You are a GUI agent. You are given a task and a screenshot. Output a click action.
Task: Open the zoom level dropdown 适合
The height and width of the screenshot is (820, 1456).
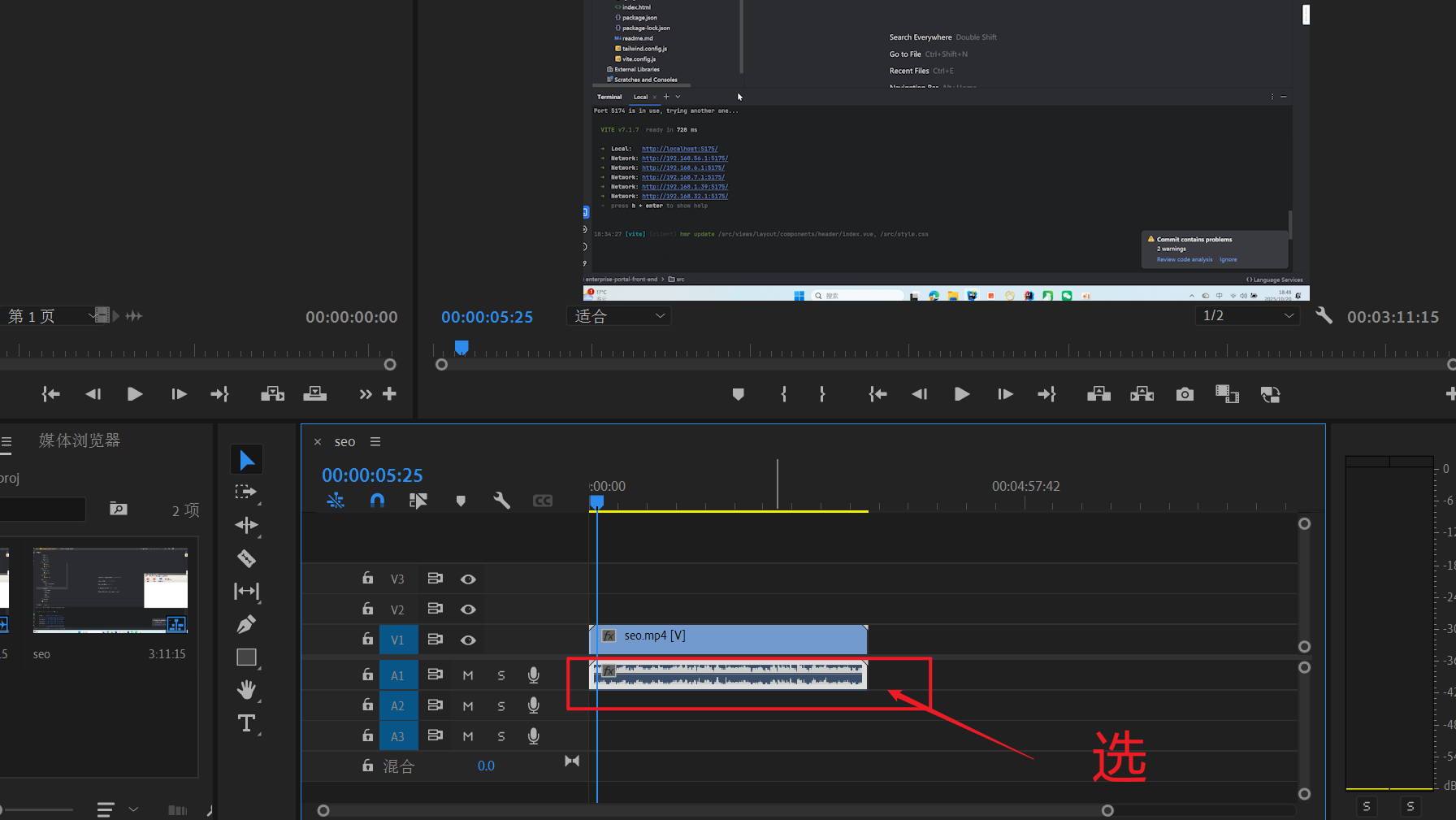[619, 316]
